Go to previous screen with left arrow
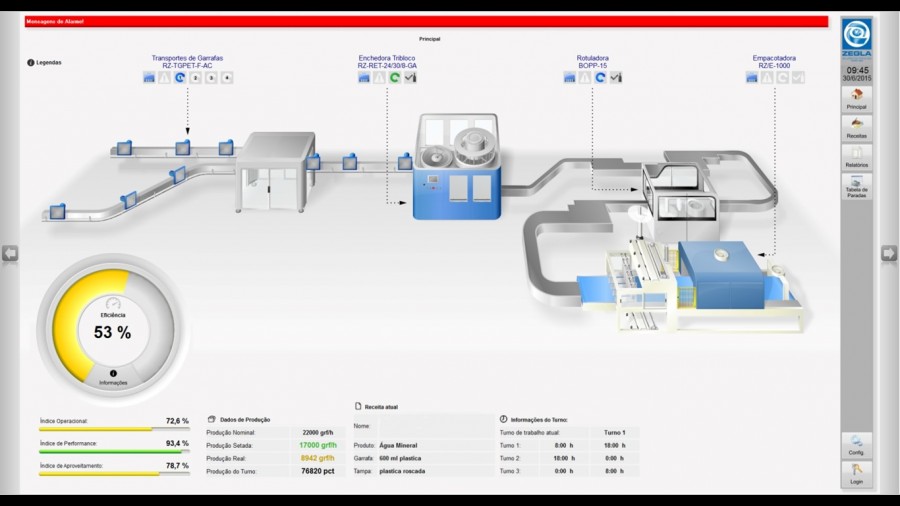This screenshot has width=900, height=506. [x=10, y=253]
